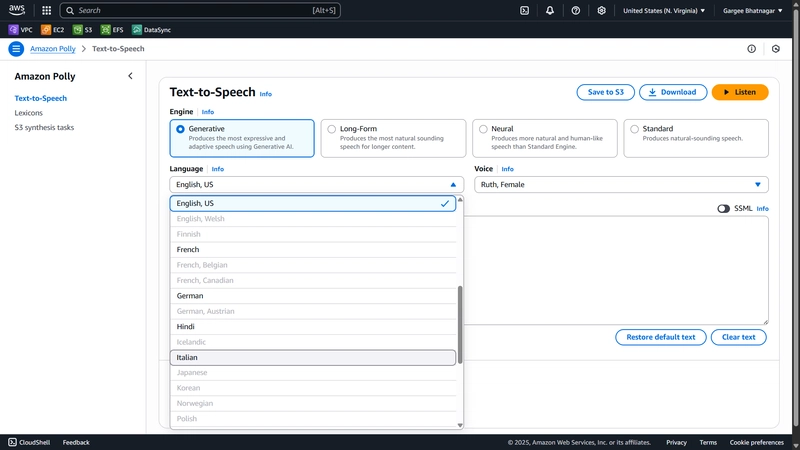The image size is (800, 450).
Task: Open the United States (N. Virginia) region menu
Action: [664, 10]
